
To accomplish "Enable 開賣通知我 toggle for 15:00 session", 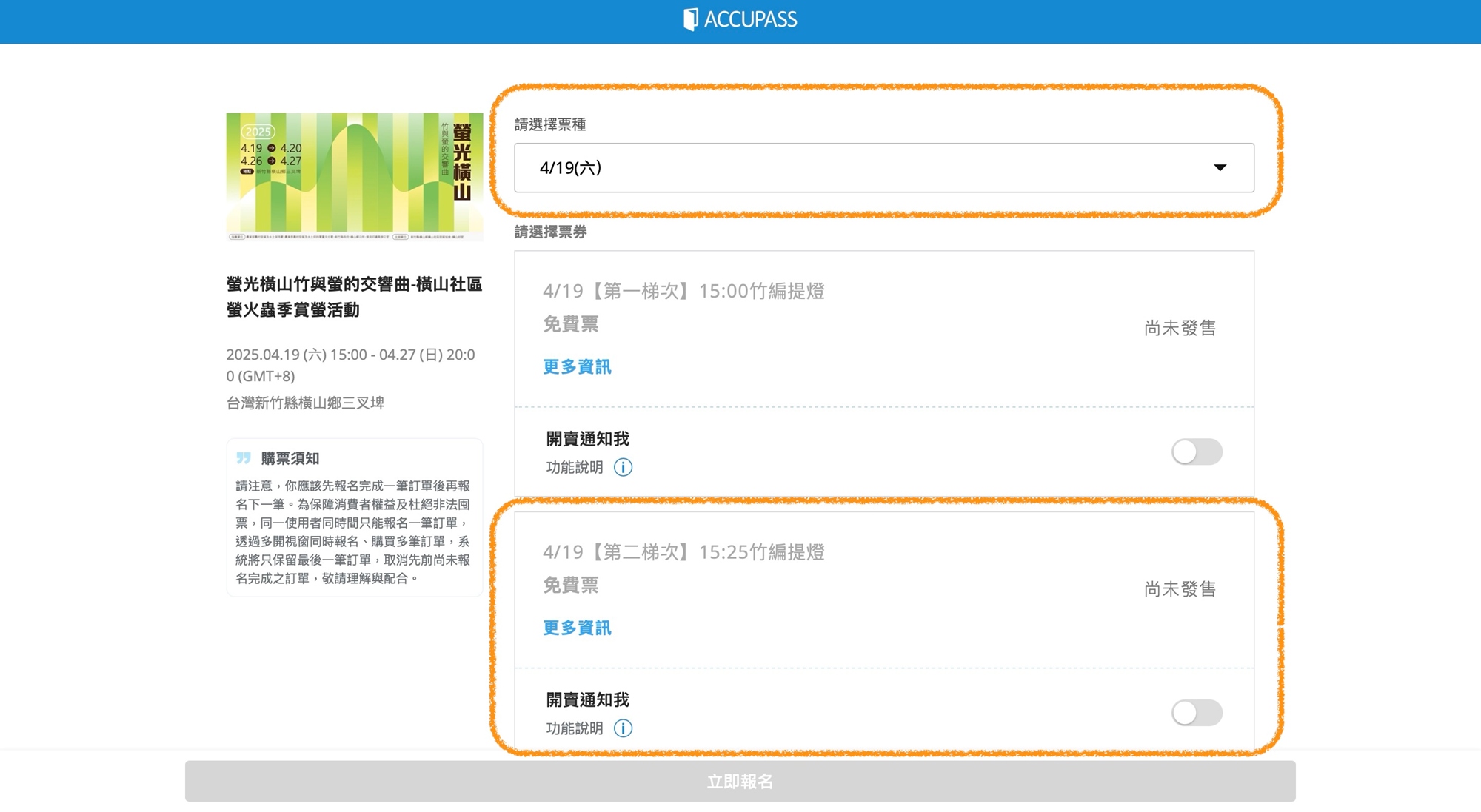I will pyautogui.click(x=1196, y=452).
